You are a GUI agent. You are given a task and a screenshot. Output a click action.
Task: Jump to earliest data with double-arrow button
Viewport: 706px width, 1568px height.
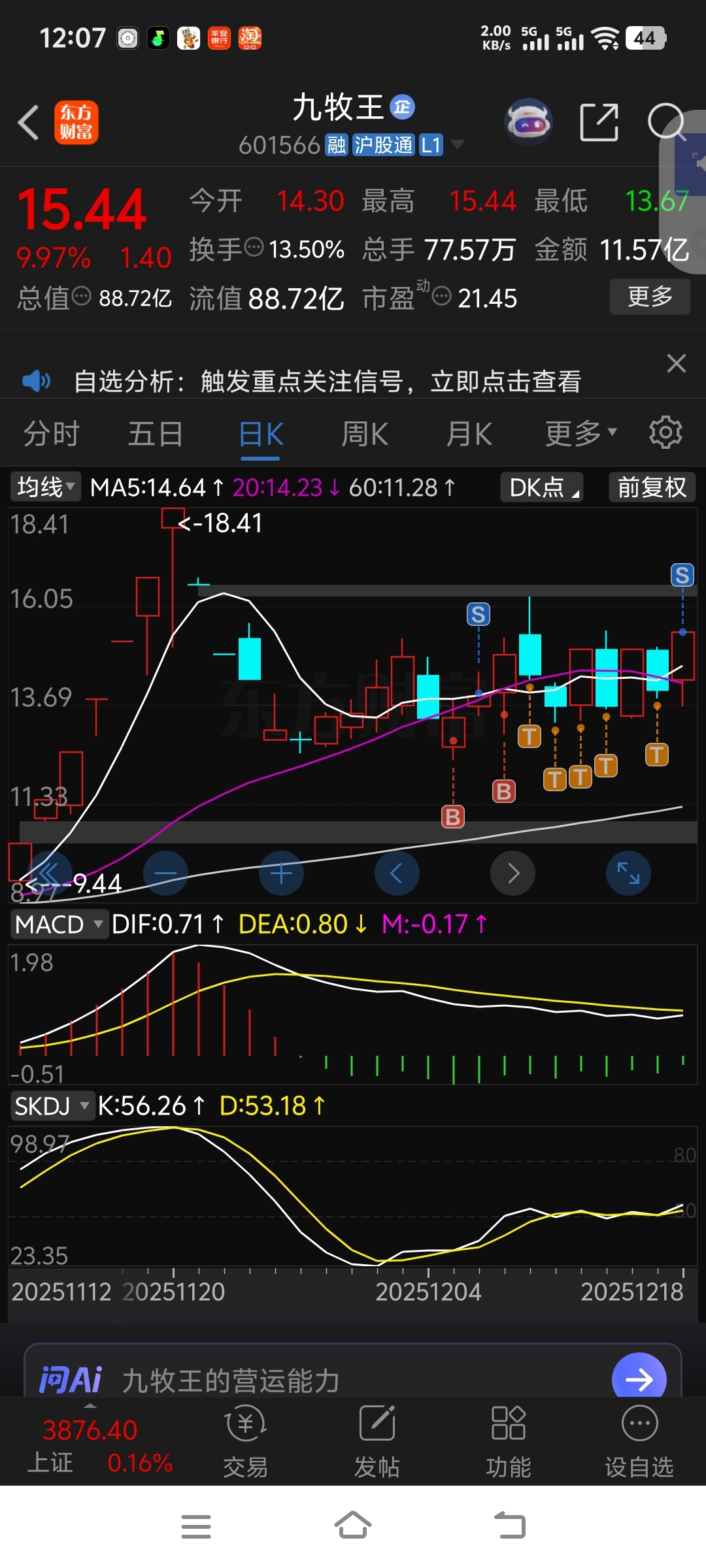(50, 873)
